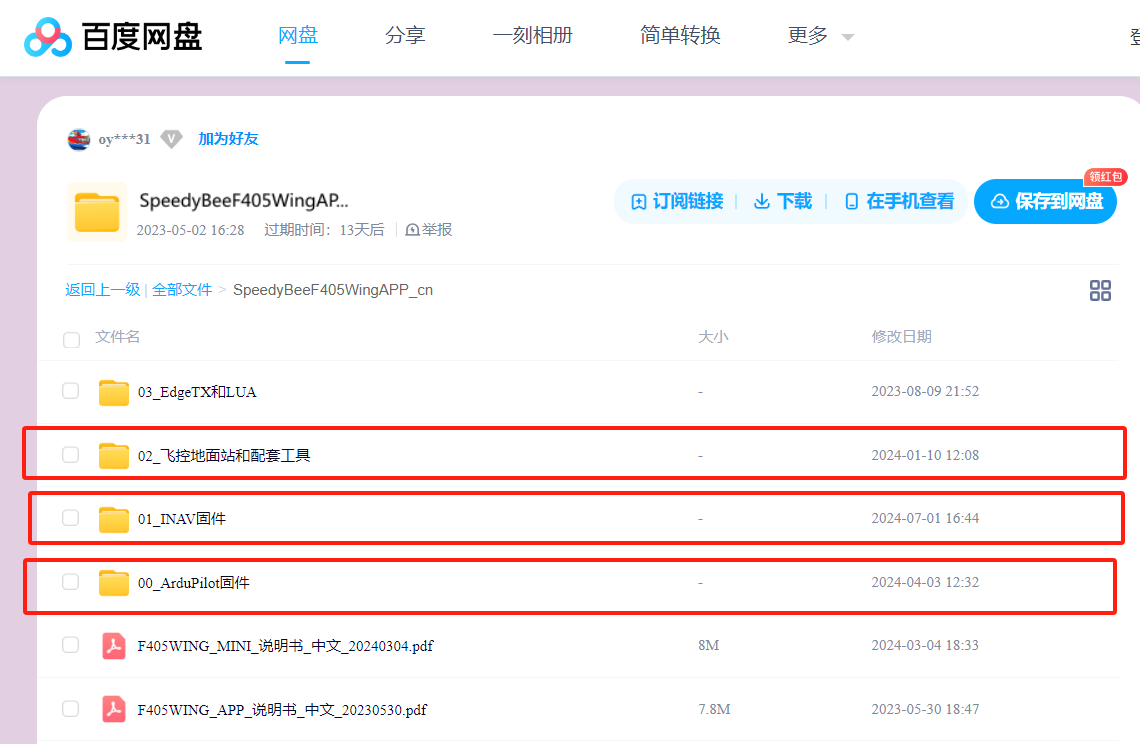Go to the 简单转换 tab
This screenshot has width=1140, height=744.
[680, 35]
